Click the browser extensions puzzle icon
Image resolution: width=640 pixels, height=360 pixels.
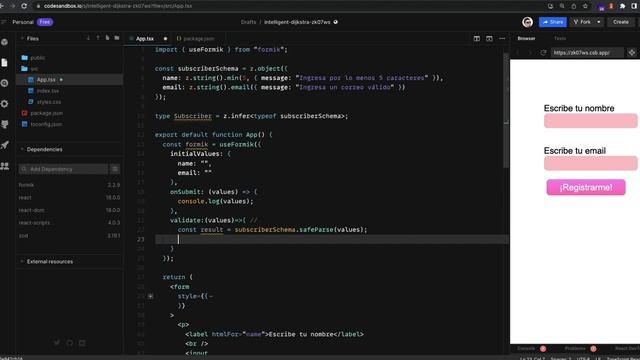click(622, 6)
